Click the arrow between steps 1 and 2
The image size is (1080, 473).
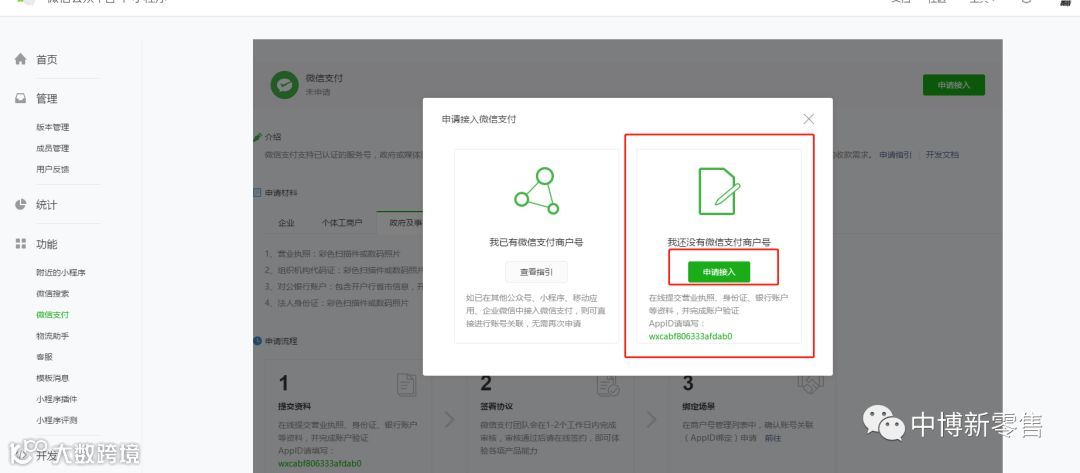(449, 419)
